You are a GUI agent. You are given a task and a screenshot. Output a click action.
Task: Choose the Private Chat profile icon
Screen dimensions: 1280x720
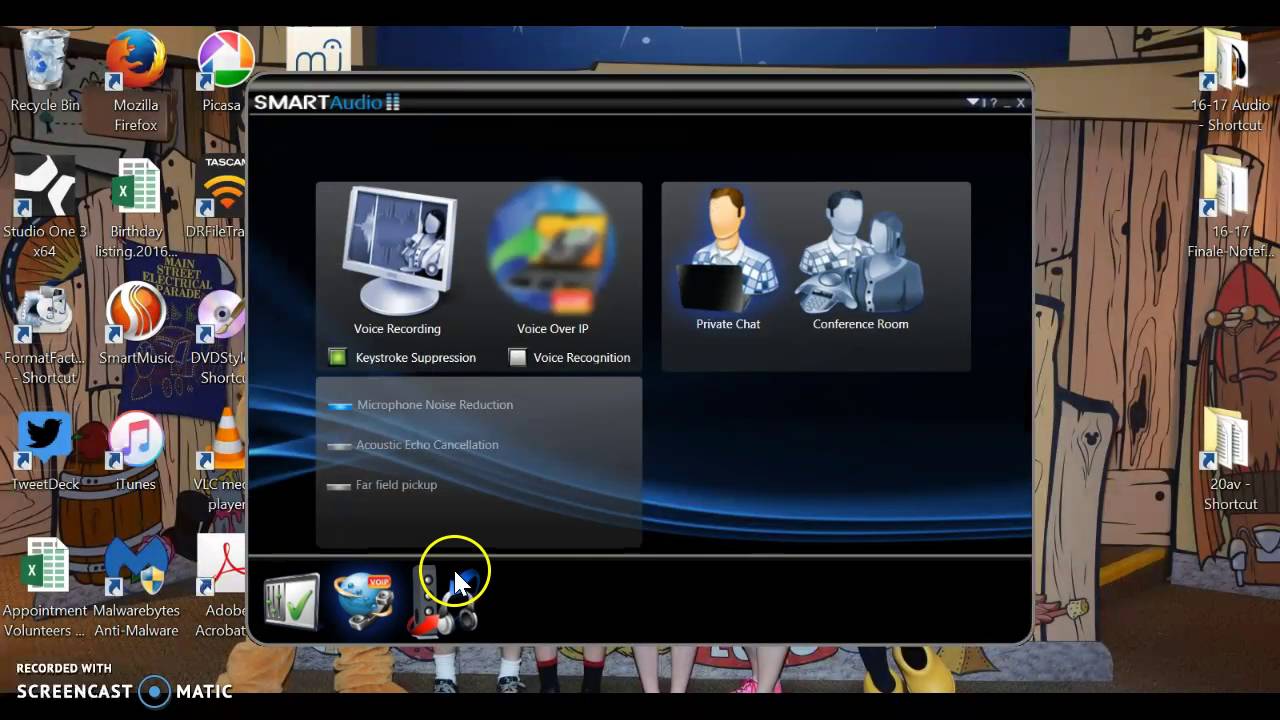[728, 250]
